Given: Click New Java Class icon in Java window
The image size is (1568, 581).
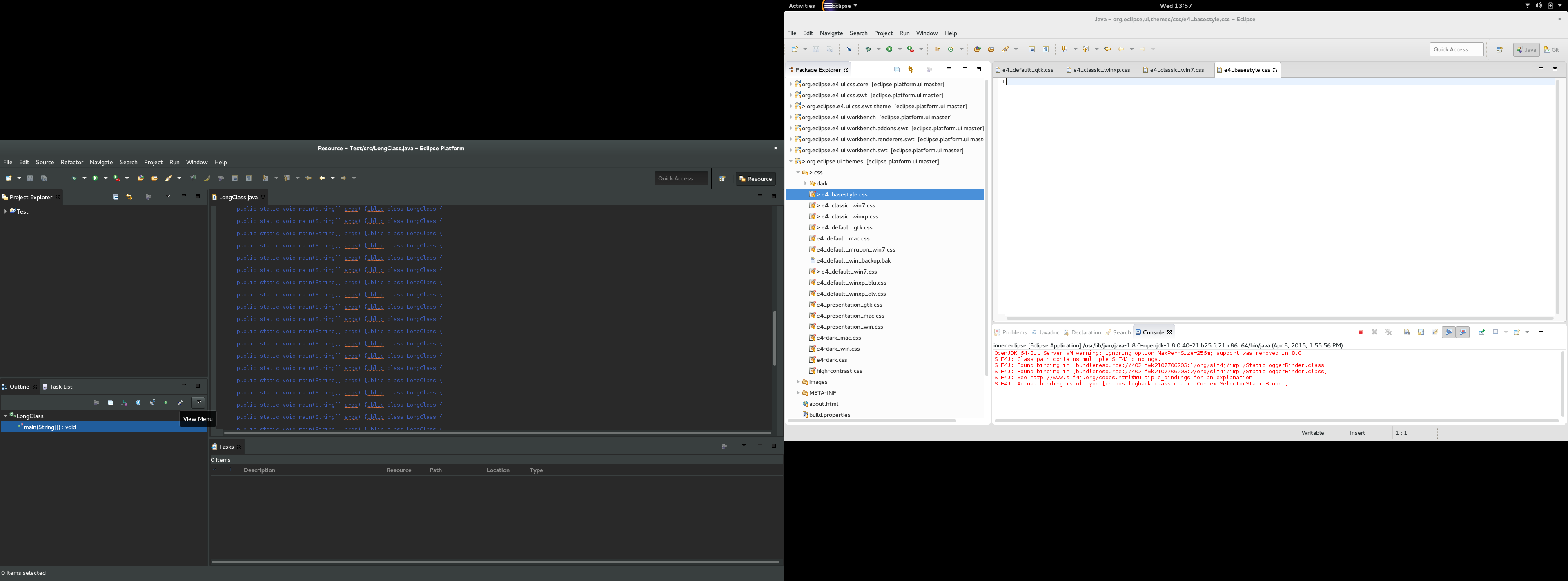Looking at the screenshot, I should point(951,49).
